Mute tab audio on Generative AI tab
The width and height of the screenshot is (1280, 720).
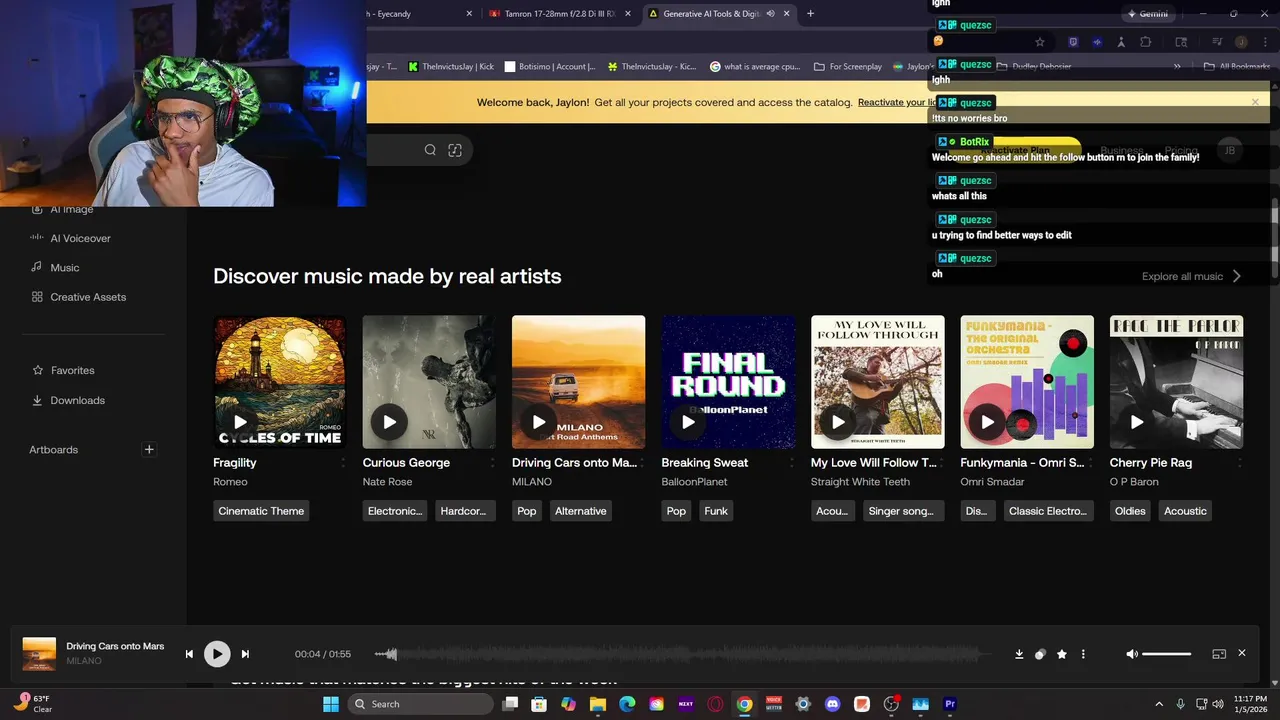[x=771, y=14]
